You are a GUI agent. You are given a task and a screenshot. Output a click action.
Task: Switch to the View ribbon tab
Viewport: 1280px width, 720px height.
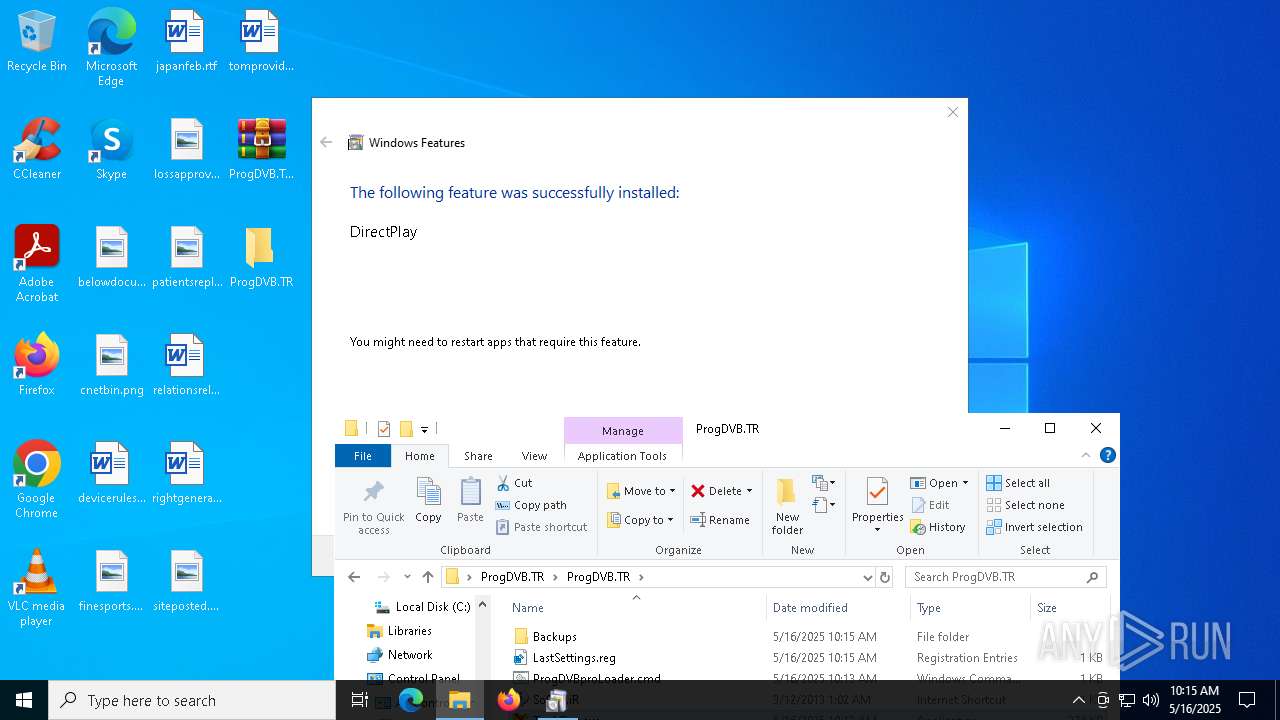tap(534, 455)
